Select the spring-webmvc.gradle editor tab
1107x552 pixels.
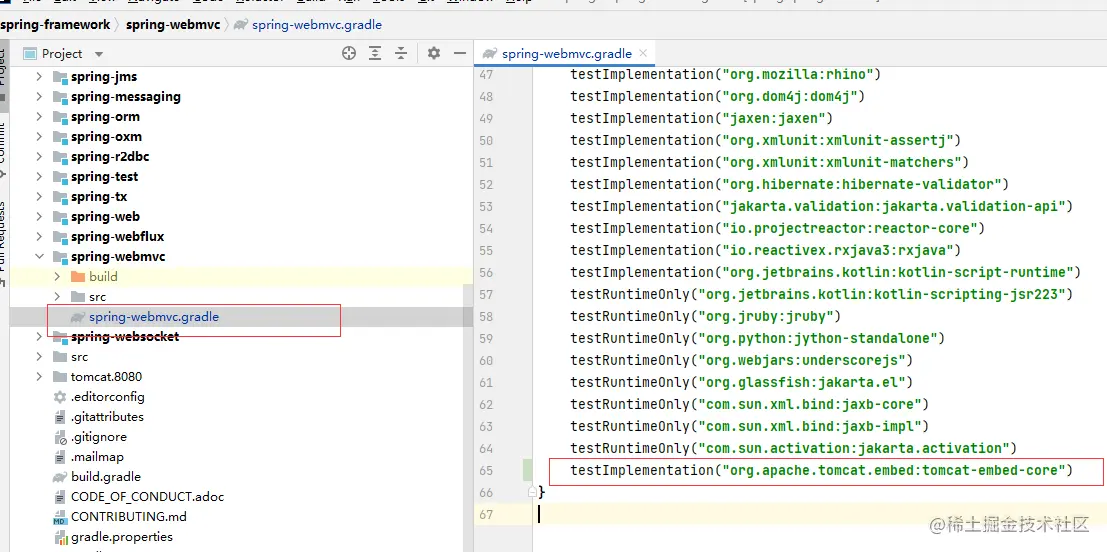click(566, 54)
